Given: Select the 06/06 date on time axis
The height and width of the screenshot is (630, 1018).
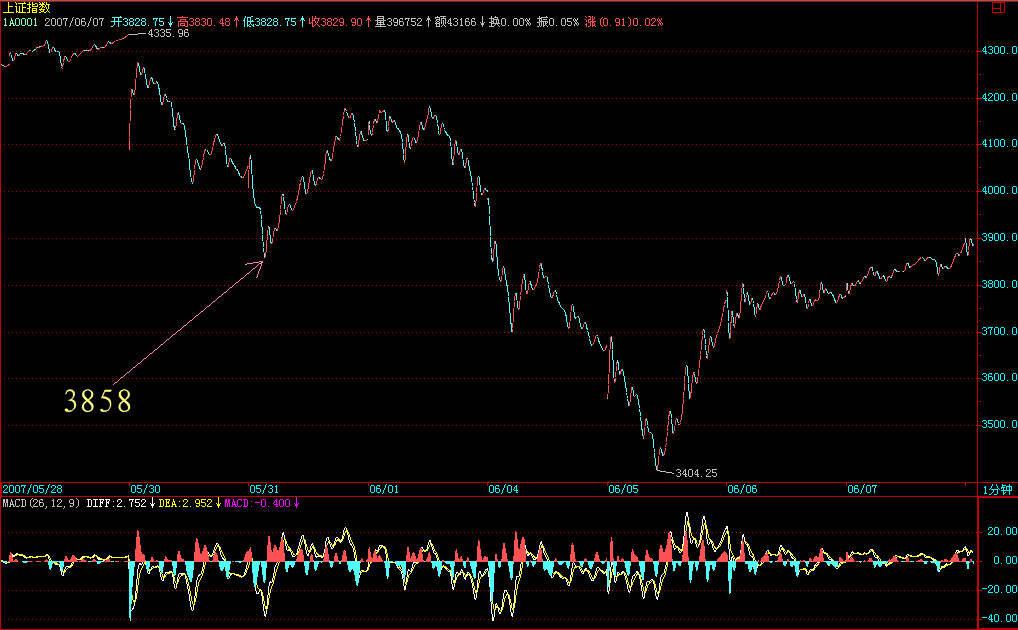Looking at the screenshot, I should coord(741,489).
